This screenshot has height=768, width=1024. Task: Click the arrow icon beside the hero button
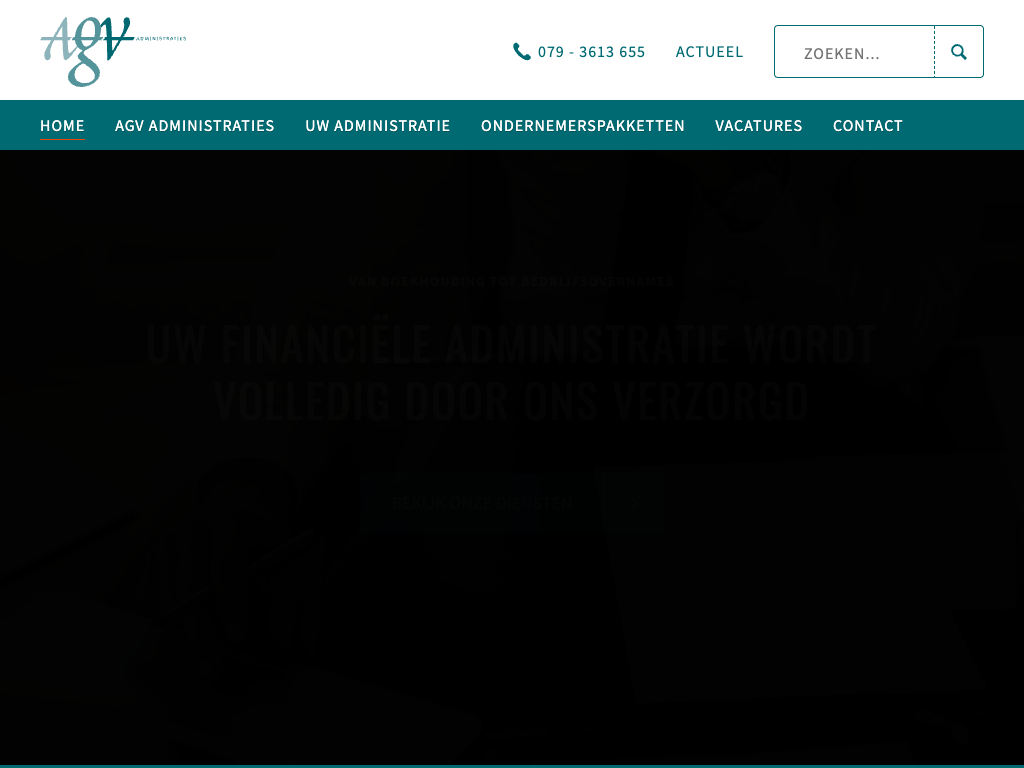pyautogui.click(x=636, y=503)
